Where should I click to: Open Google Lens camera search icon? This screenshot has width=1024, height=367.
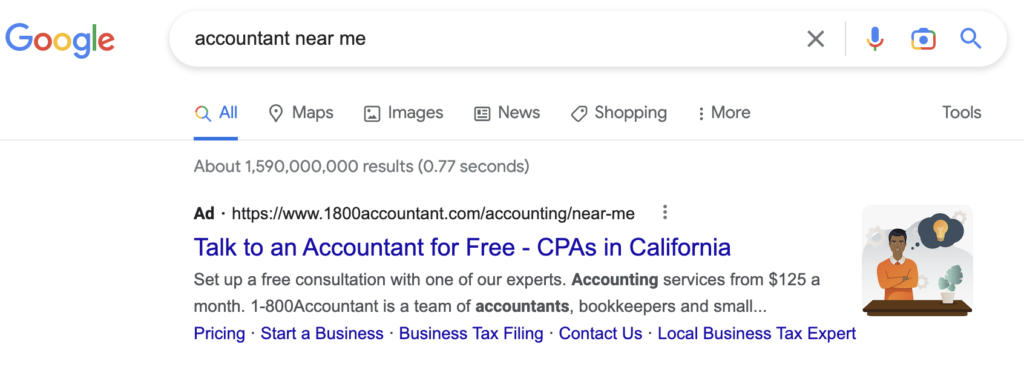pyautogui.click(x=923, y=39)
